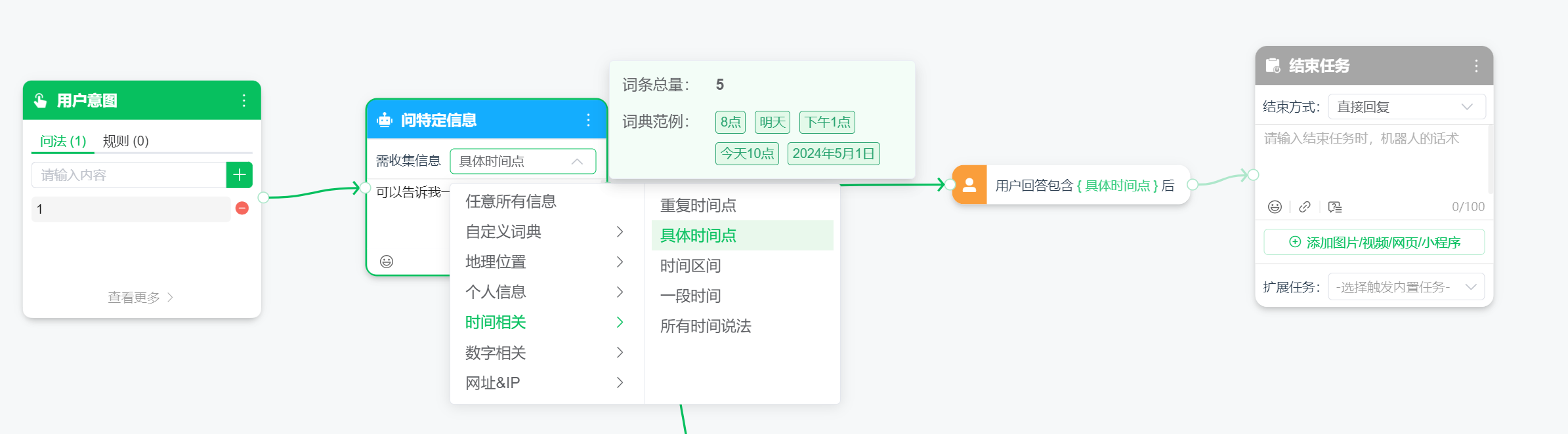Click emoji icon in 问特定信息 node
The height and width of the screenshot is (434, 1568).
point(387,262)
